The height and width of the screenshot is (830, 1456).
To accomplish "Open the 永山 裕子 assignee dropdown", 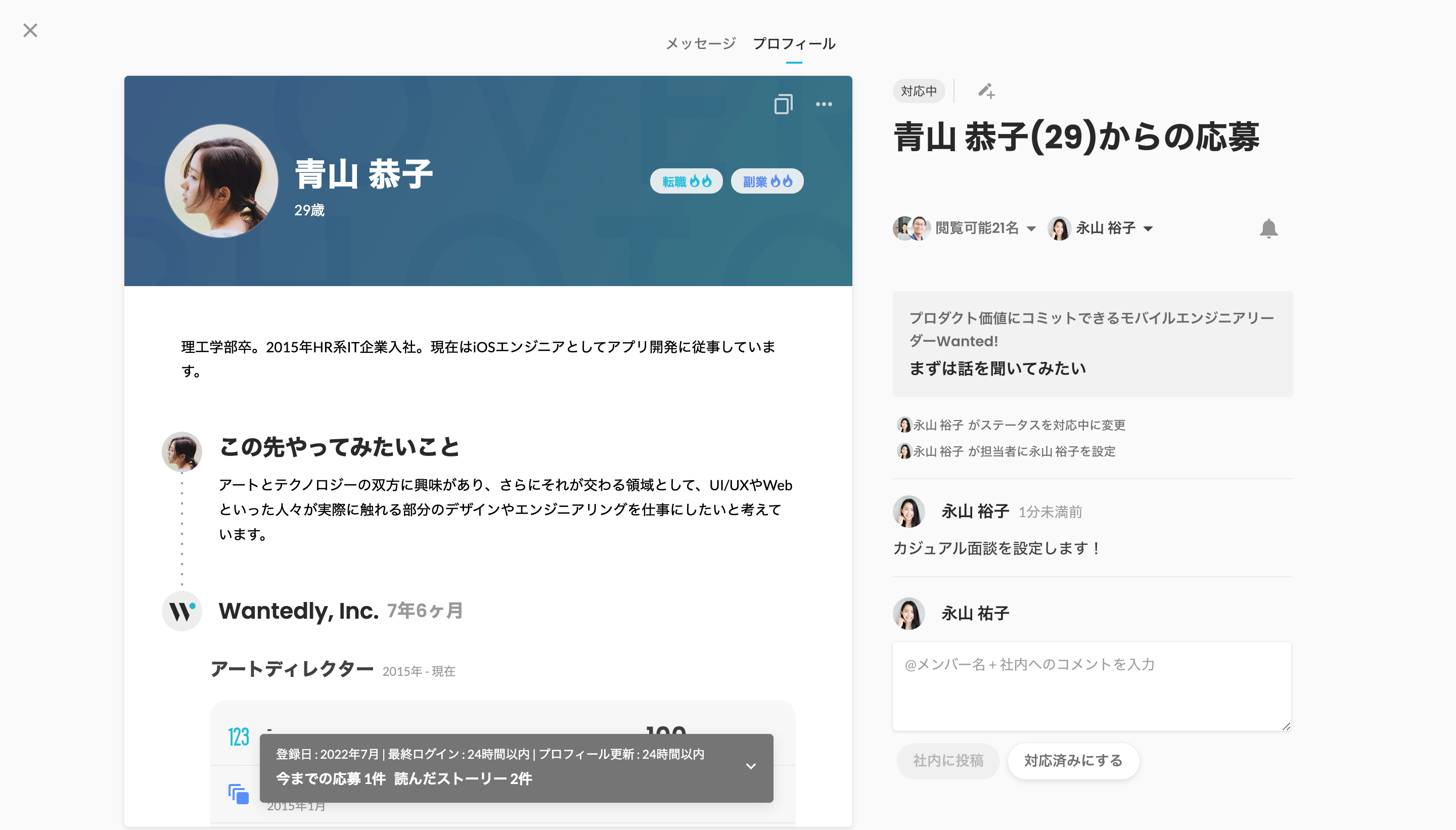I will 1105,228.
